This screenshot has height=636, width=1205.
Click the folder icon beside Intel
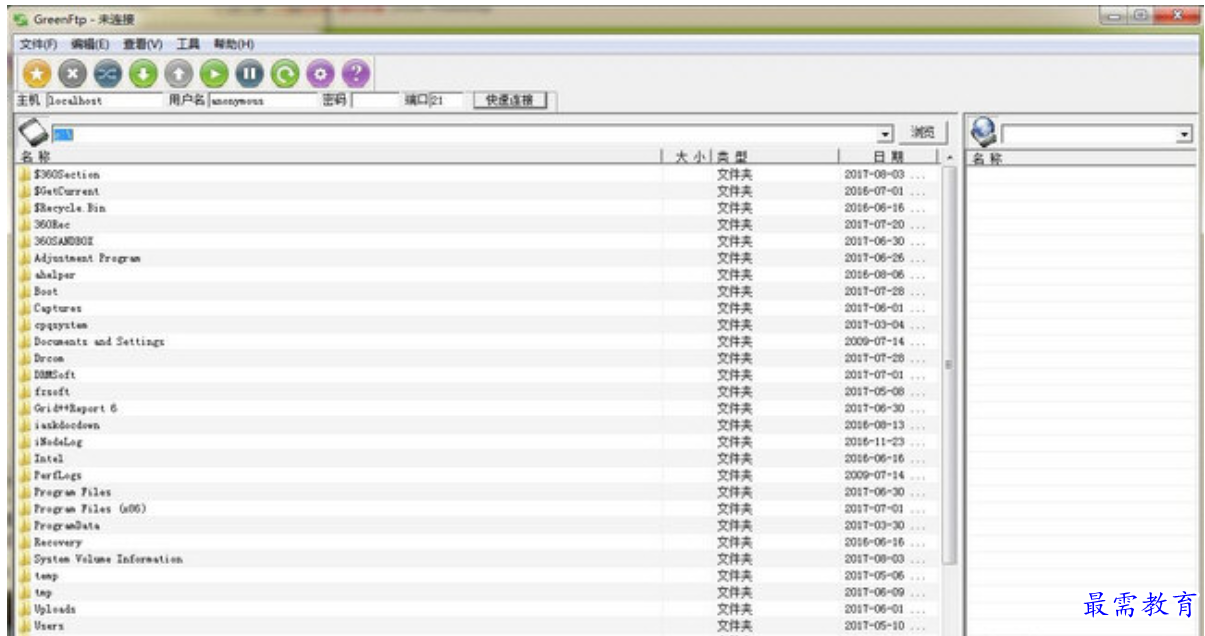point(25,458)
